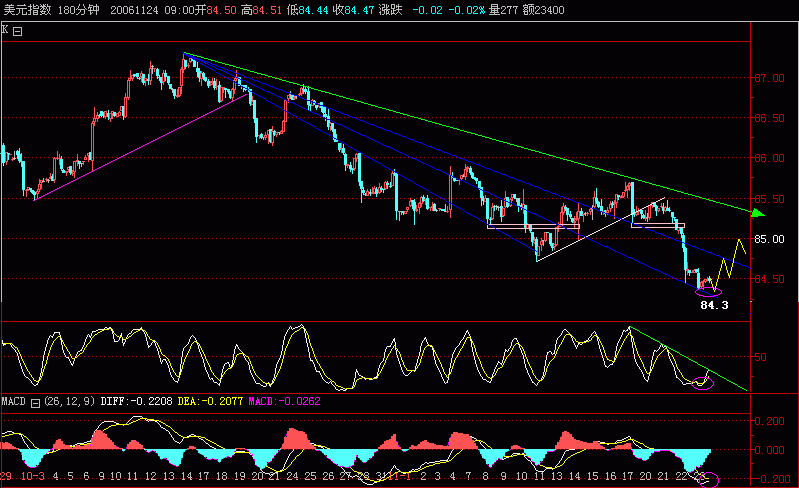Click date 24 on the time axis
This screenshot has height=488, width=799.
point(292,476)
